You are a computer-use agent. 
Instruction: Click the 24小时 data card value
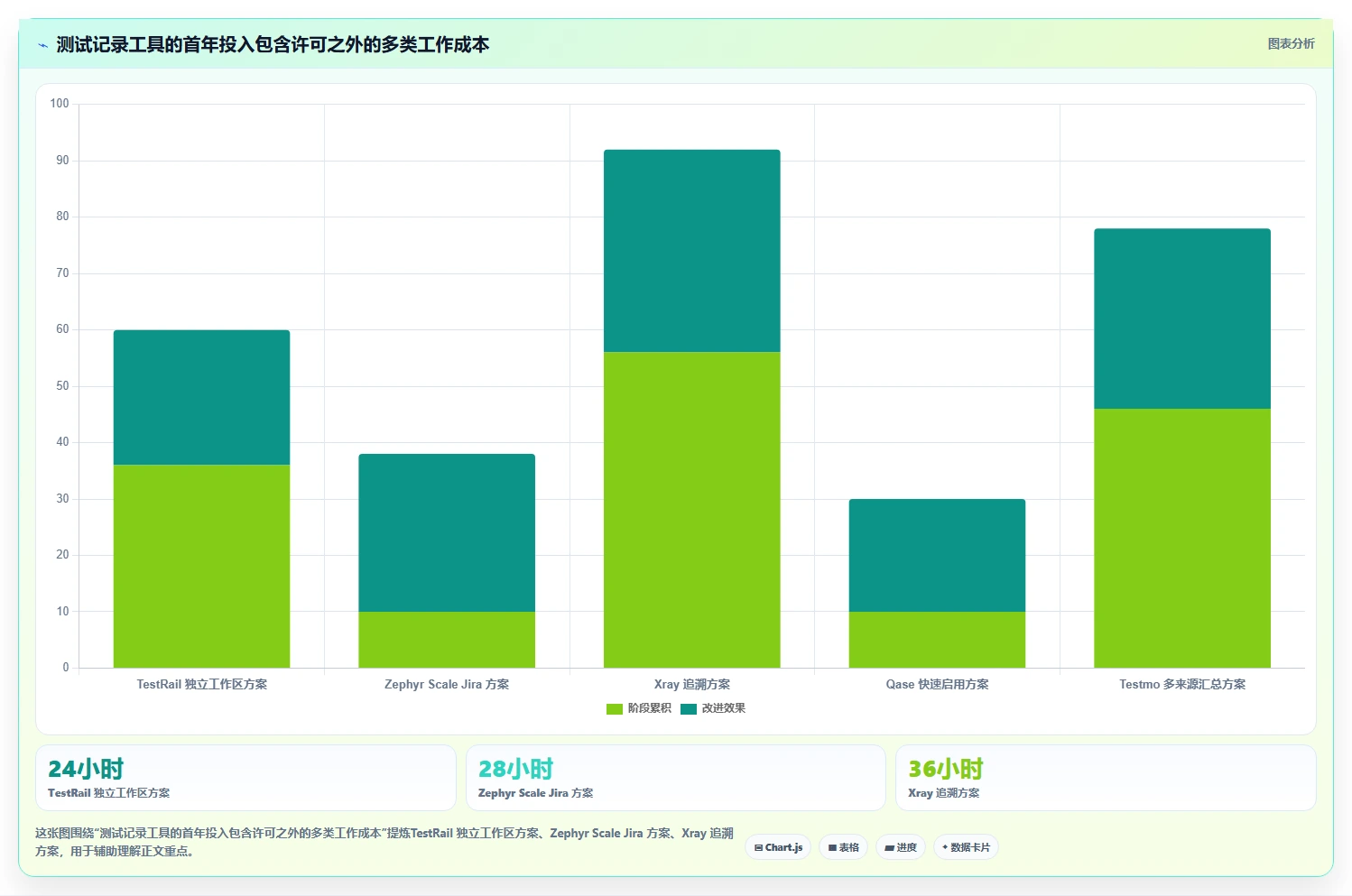[x=86, y=769]
